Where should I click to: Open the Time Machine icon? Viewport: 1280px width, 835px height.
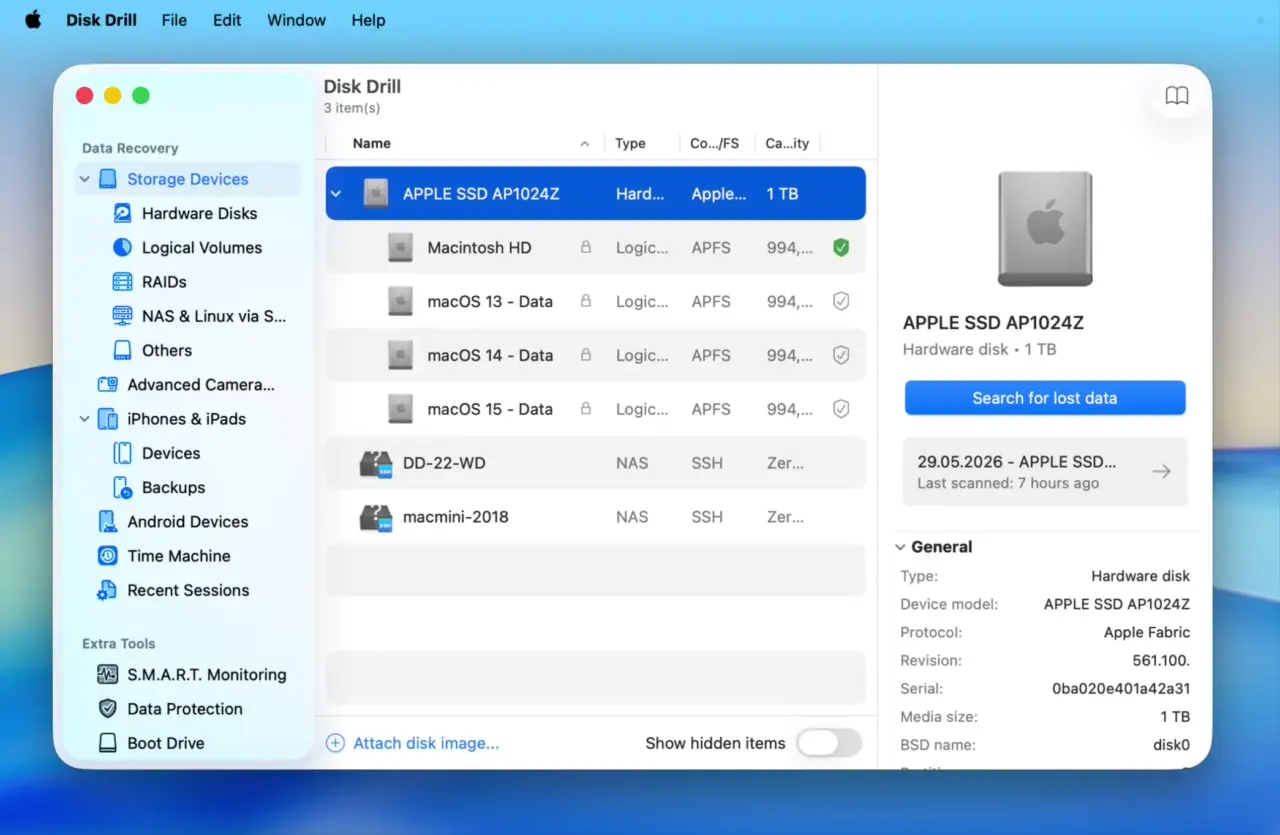click(x=108, y=556)
